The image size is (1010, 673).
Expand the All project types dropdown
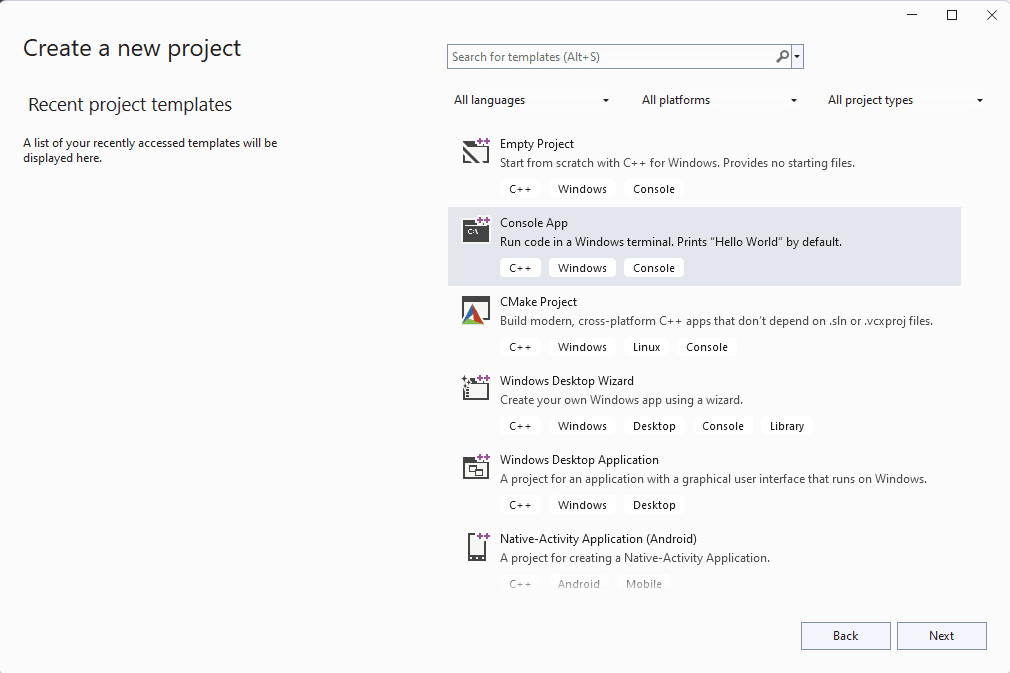click(905, 100)
